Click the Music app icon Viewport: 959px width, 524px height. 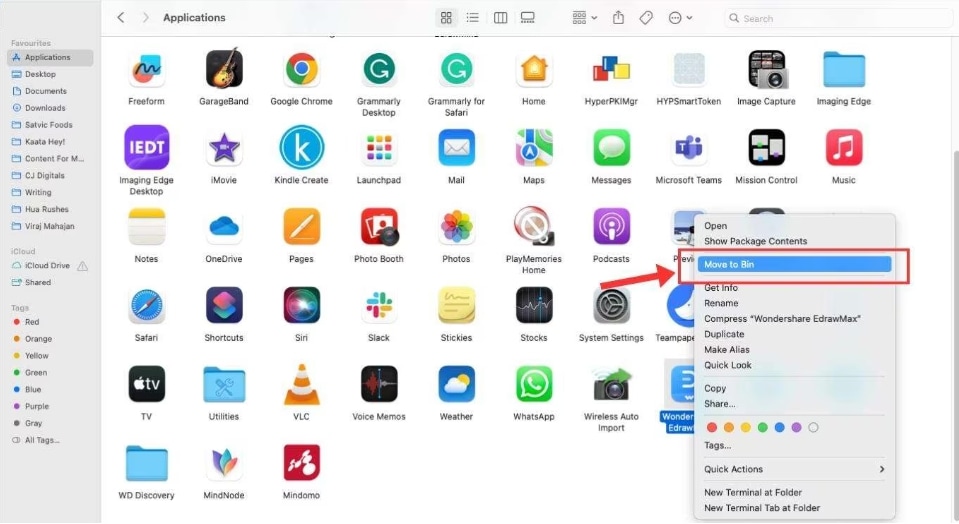844,147
